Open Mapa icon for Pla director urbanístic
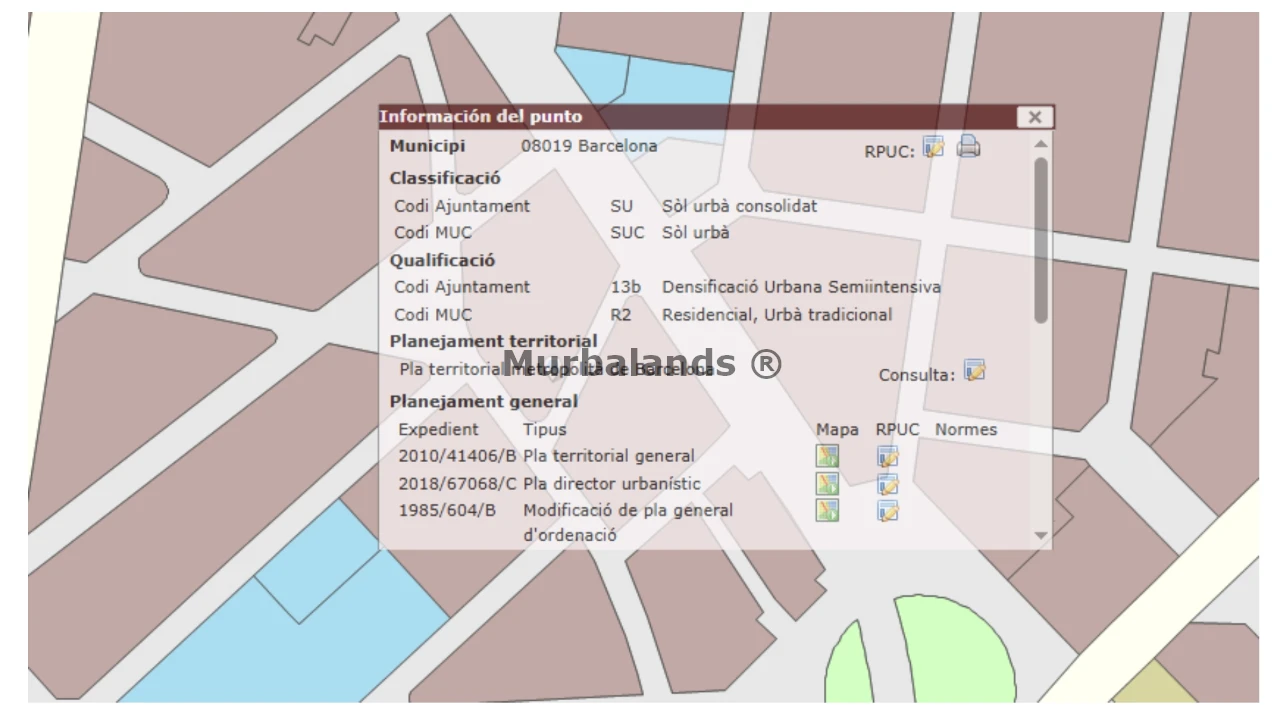This screenshot has width=1280, height=720. (827, 484)
